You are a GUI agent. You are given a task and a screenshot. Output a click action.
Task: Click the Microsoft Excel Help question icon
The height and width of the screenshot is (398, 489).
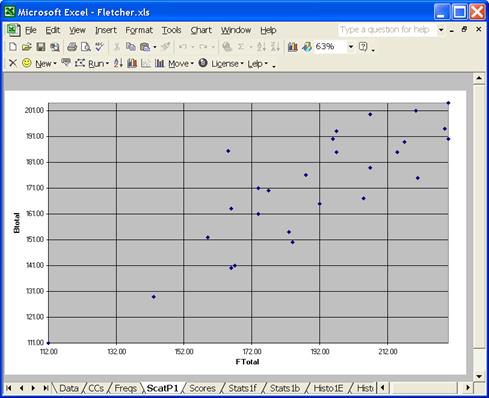pyautogui.click(x=363, y=47)
